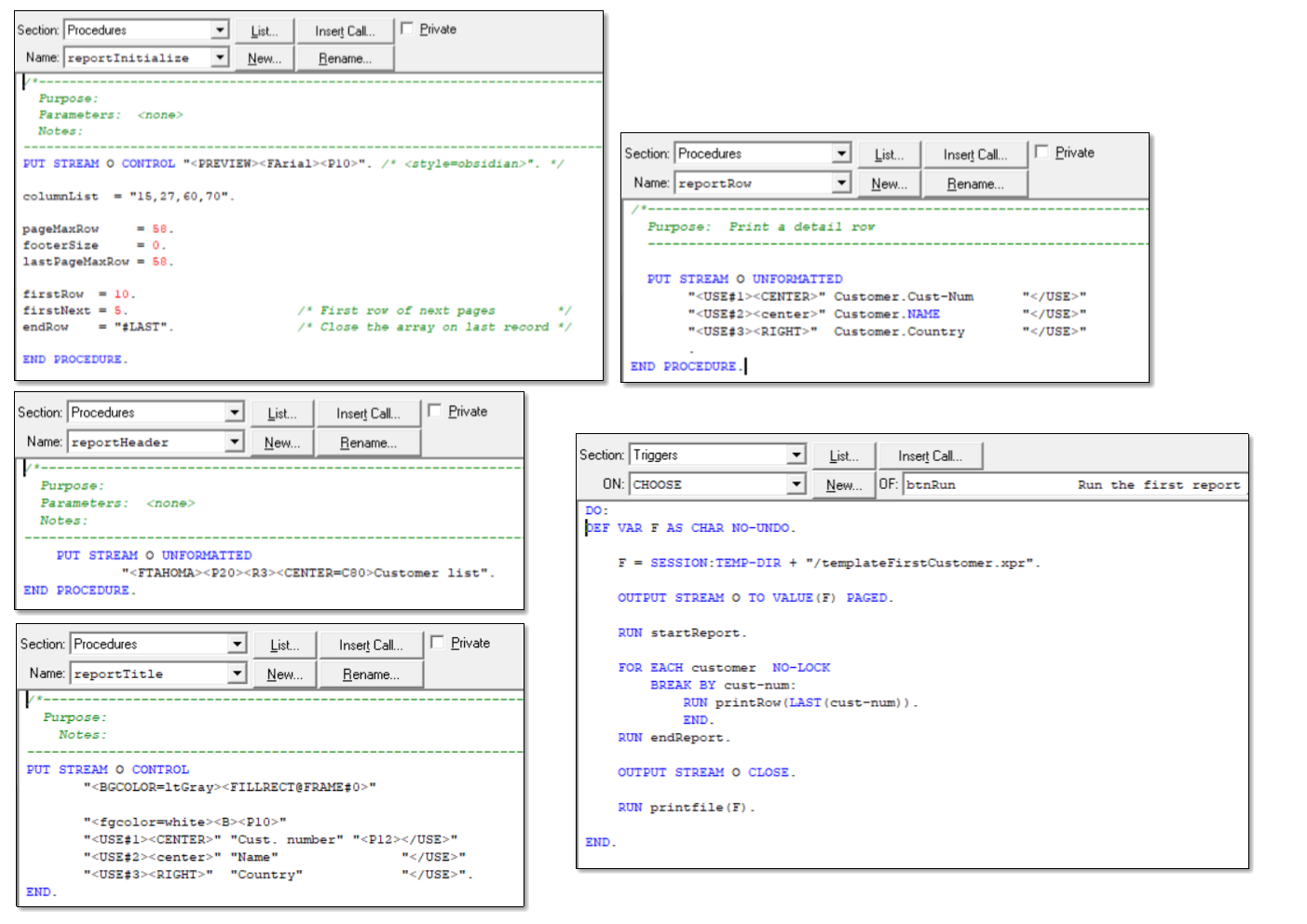Image resolution: width=1307 pixels, height=924 pixels.
Task: Click Insert Call button in Triggers window
Action: (930, 455)
